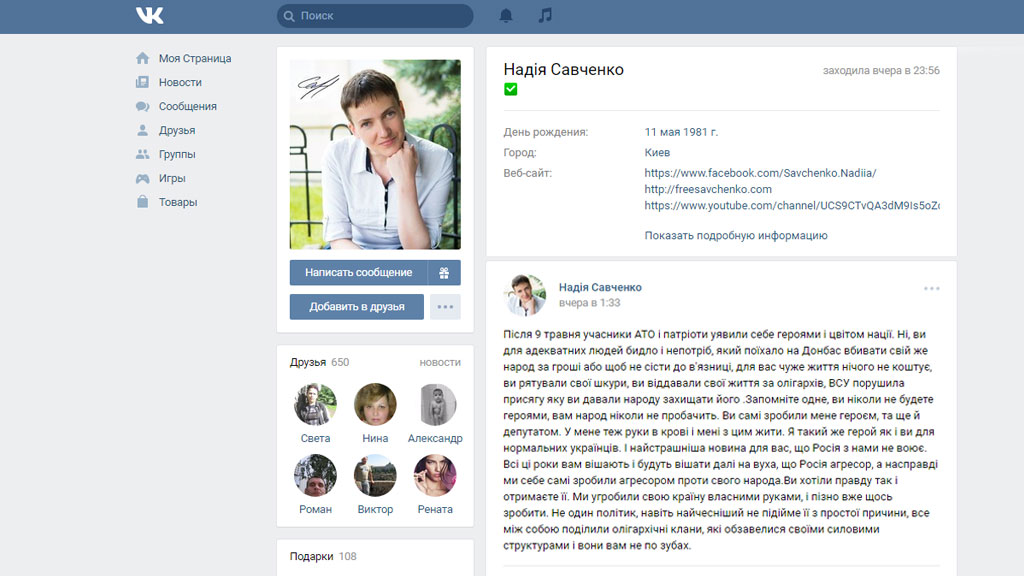Open post options three-dots menu
Image resolution: width=1024 pixels, height=576 pixels.
point(931,288)
